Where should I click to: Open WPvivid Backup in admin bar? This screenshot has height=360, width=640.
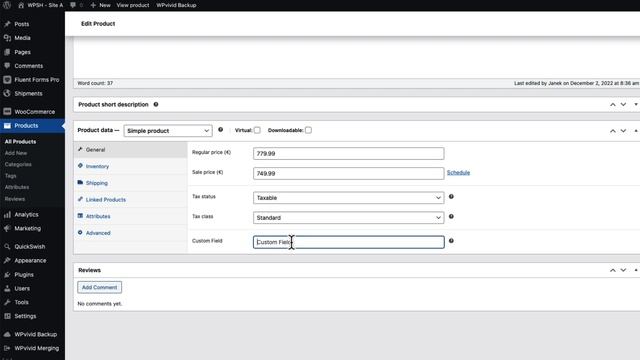click(x=176, y=5)
